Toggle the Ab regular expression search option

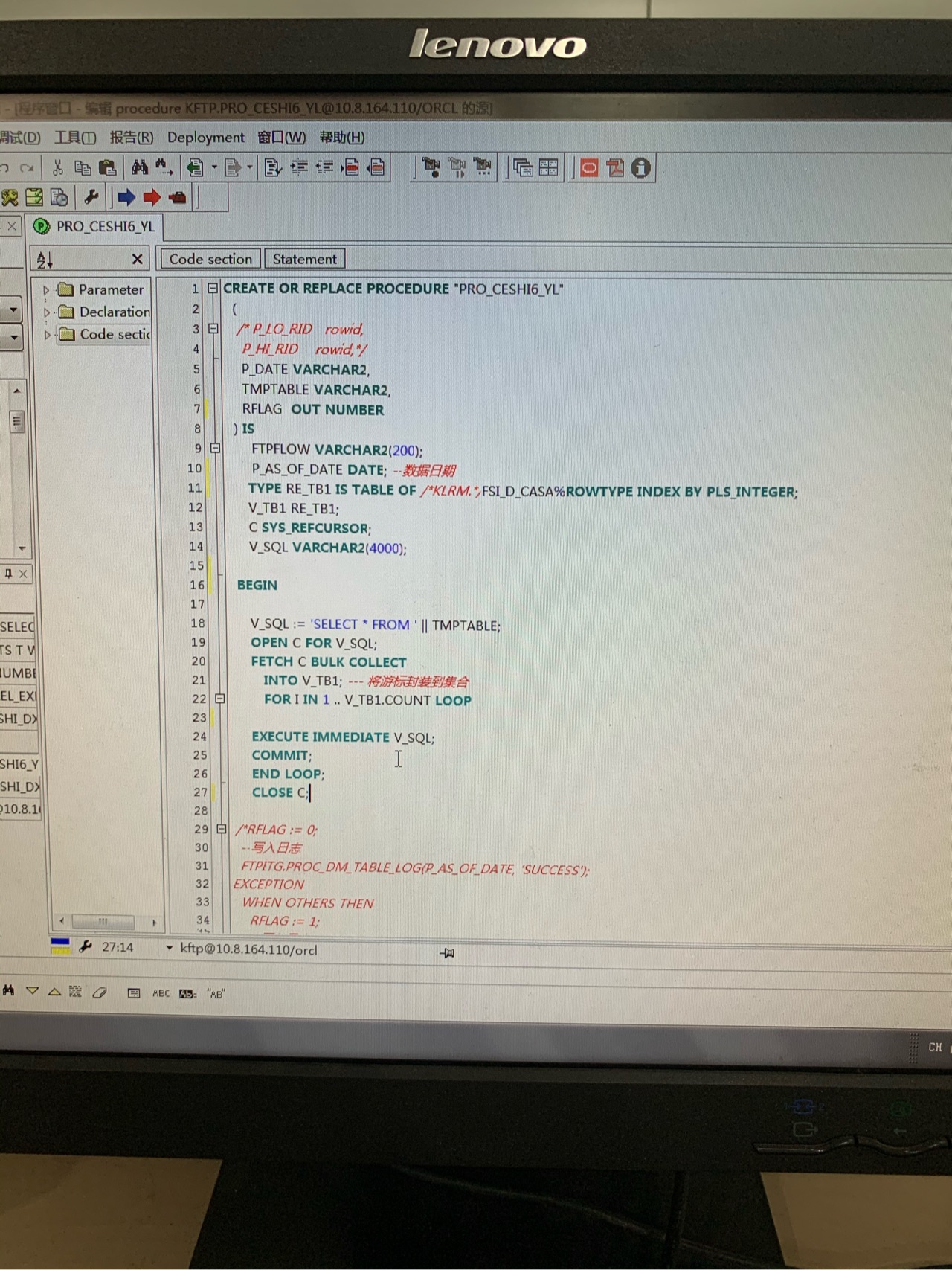click(187, 994)
